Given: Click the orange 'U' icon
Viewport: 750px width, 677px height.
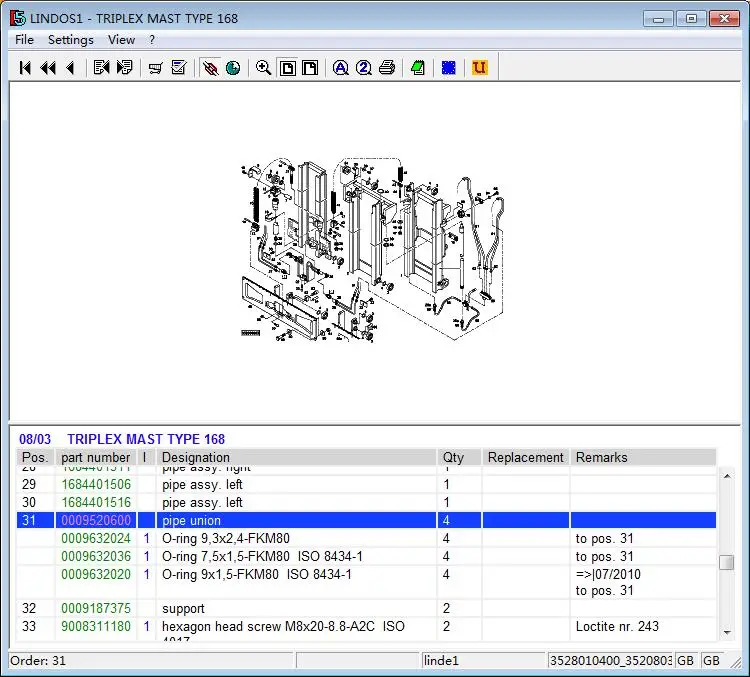Looking at the screenshot, I should click(480, 67).
